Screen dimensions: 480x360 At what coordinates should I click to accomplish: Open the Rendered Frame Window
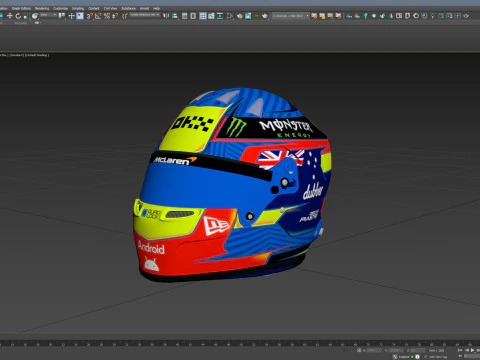coord(248,16)
